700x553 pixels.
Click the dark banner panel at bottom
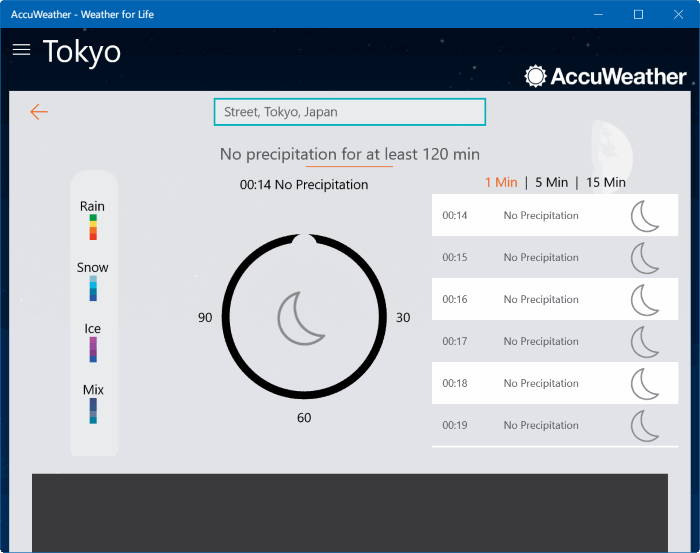pos(350,513)
